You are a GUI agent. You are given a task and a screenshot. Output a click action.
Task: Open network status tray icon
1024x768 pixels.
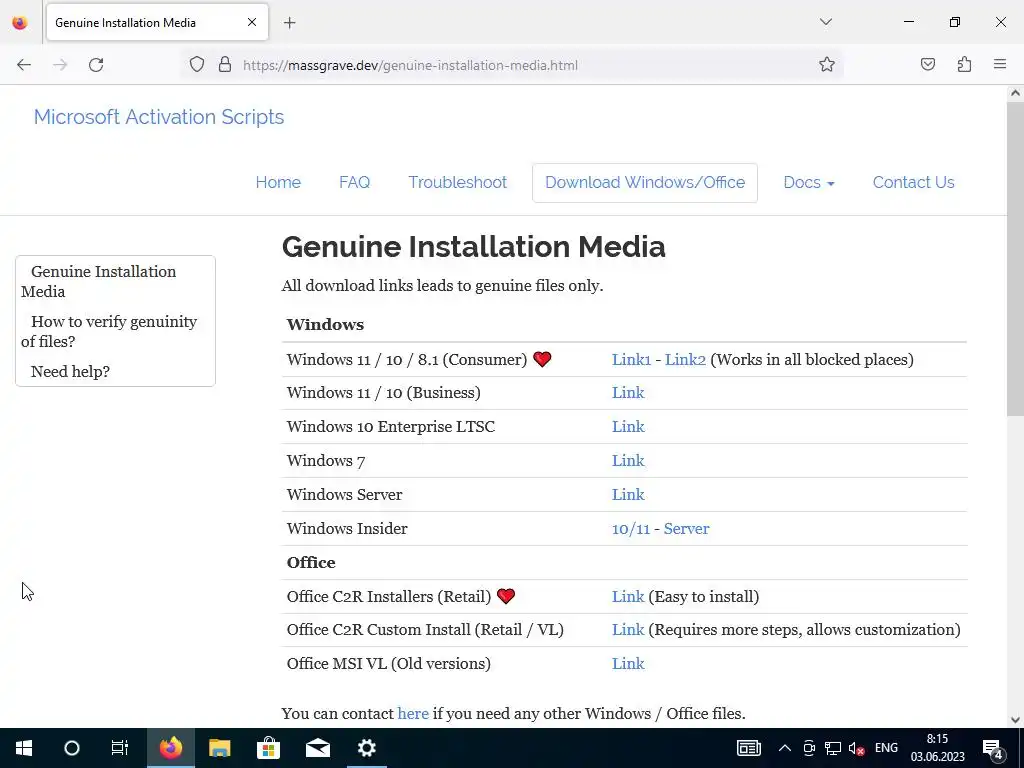tap(833, 748)
